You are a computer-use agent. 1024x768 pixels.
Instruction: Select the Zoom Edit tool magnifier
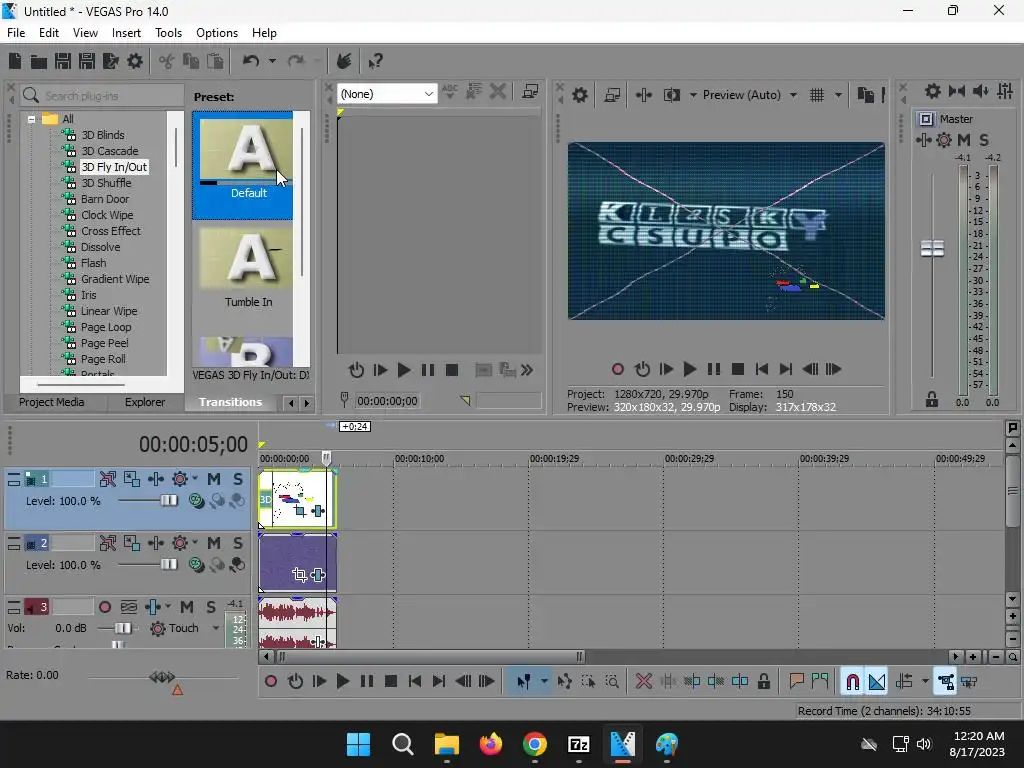tap(612, 682)
